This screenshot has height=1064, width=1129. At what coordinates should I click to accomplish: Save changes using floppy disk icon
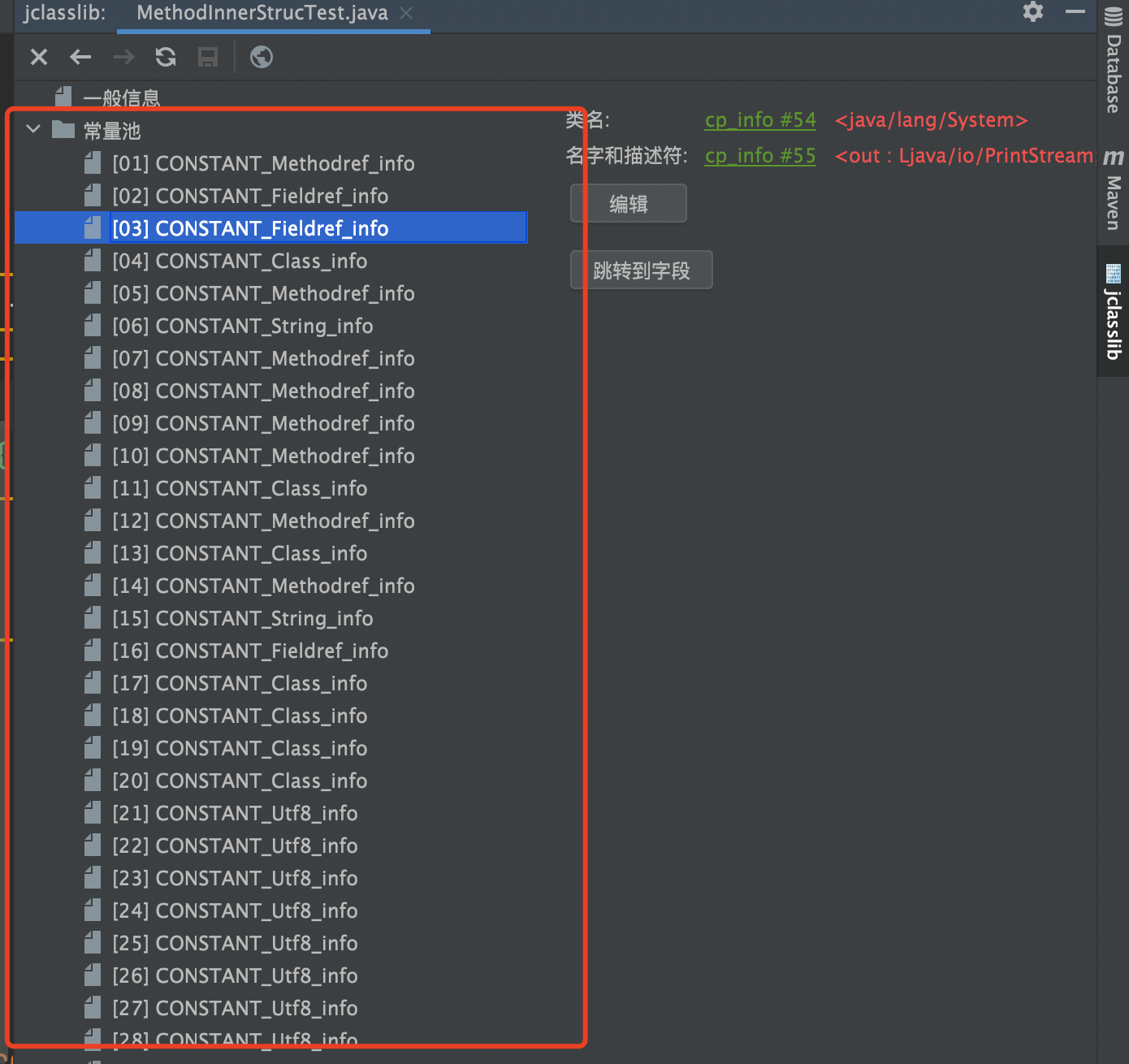pos(208,57)
